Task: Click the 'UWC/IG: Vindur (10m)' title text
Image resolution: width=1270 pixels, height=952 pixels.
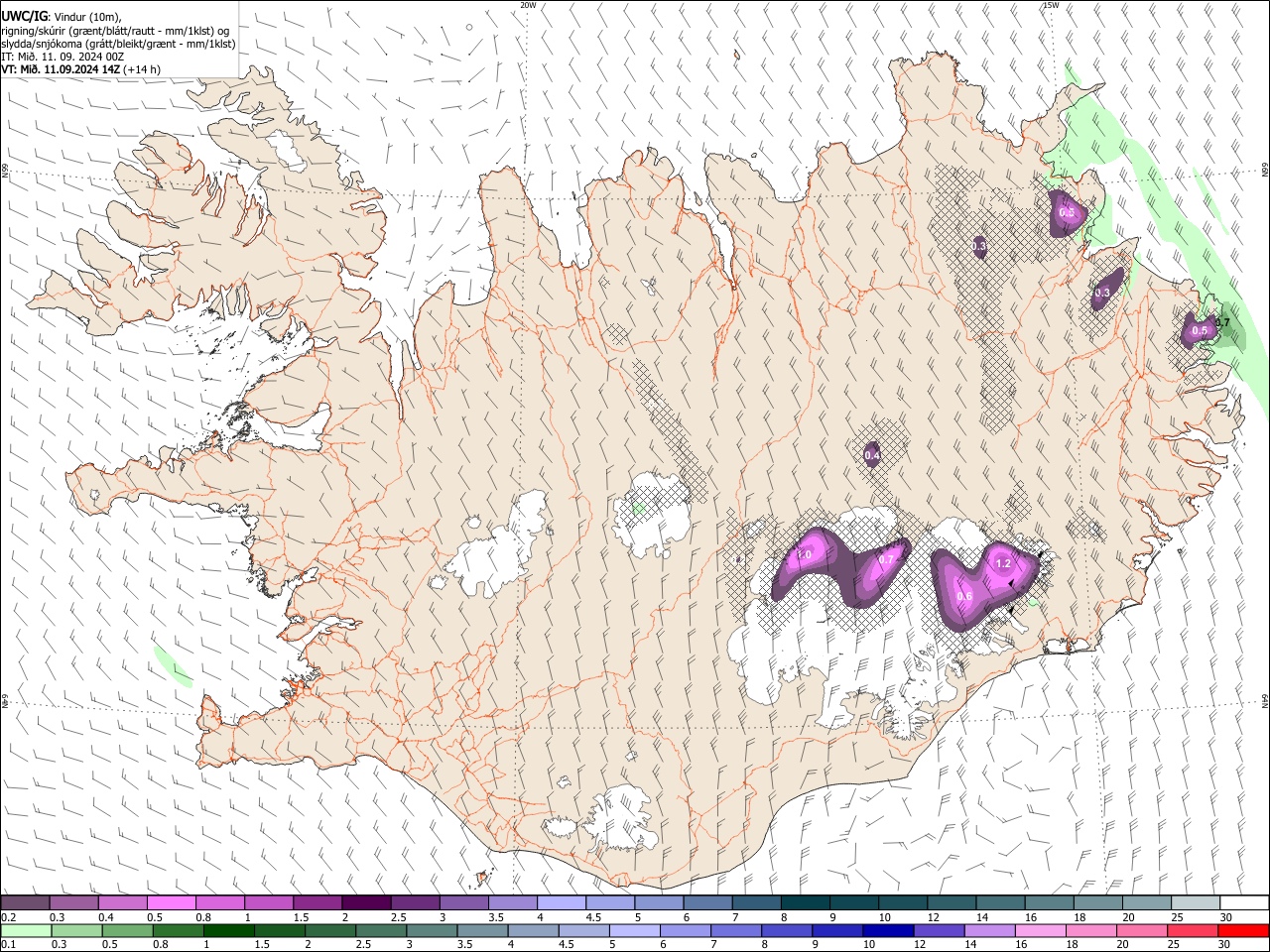Action: (x=61, y=17)
